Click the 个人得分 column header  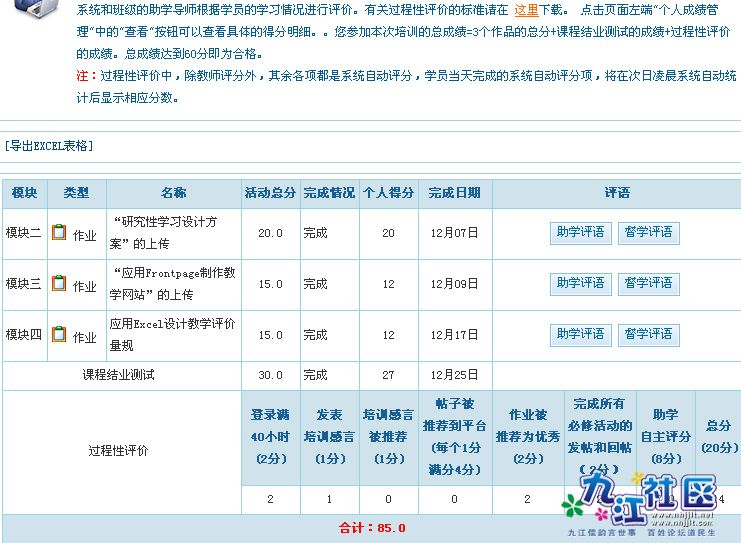(389, 193)
